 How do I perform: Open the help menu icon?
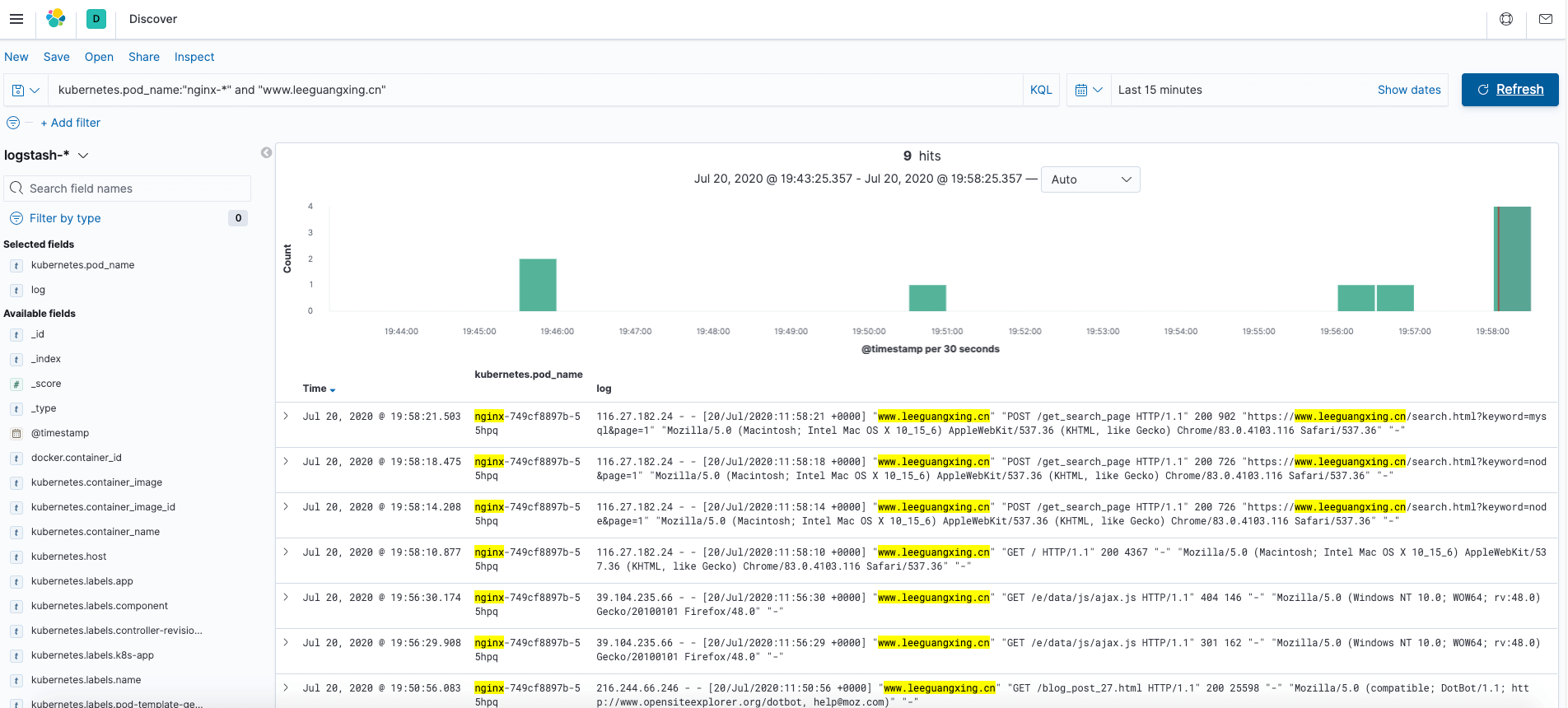[x=1506, y=19]
